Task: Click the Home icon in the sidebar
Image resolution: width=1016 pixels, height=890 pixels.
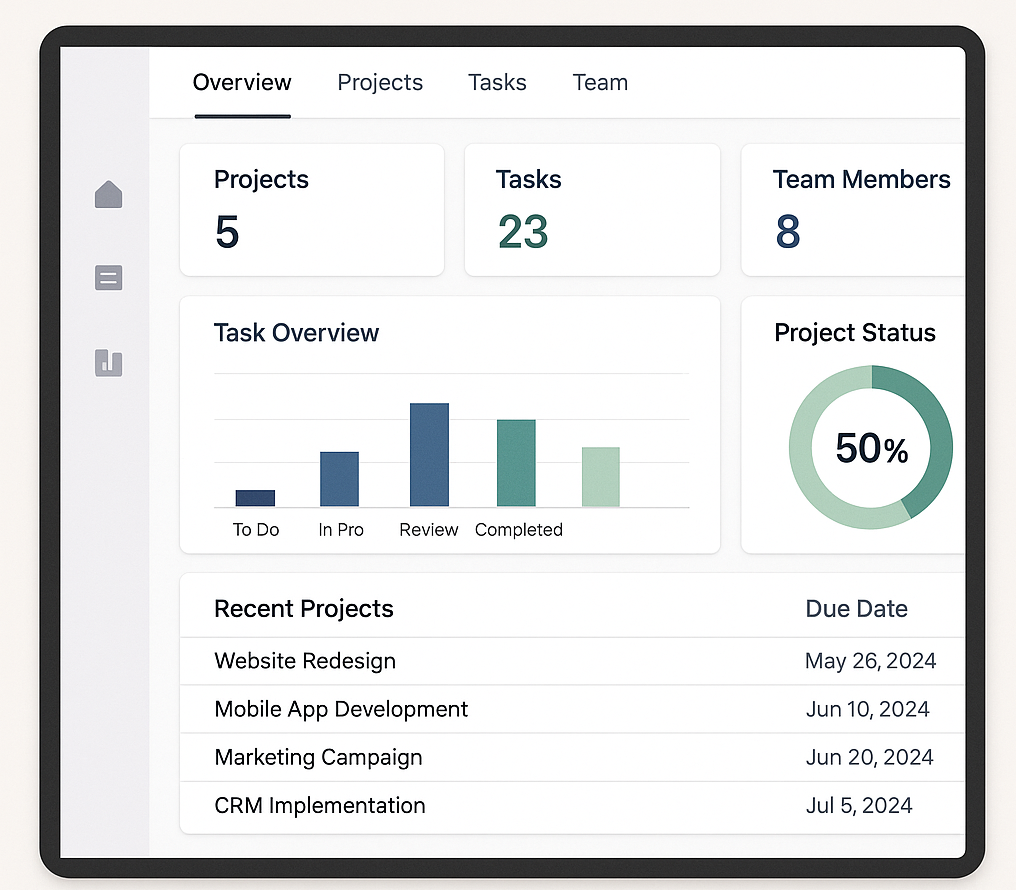Action: (x=108, y=194)
